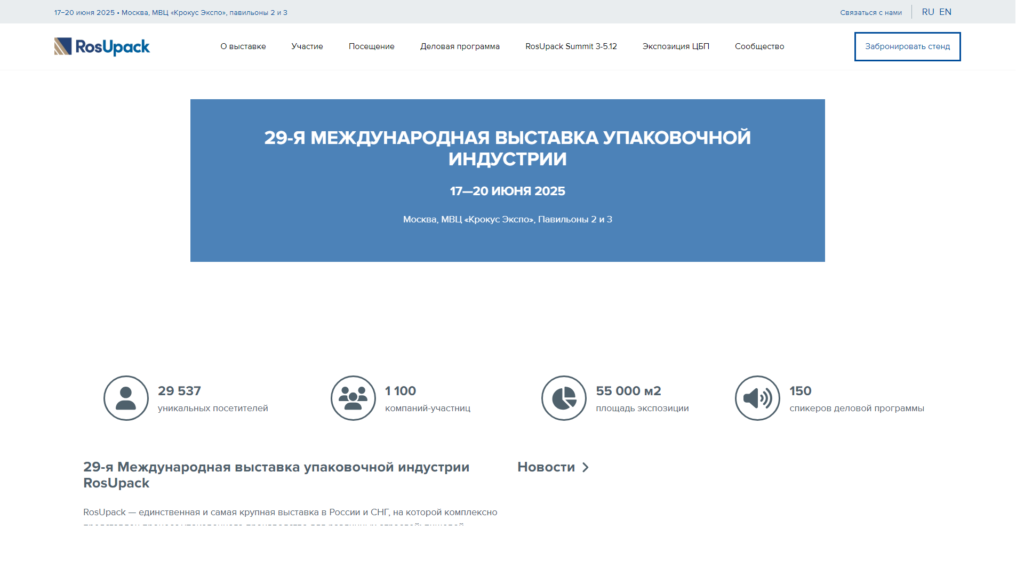The height and width of the screenshot is (576, 1024).
Task: Click the компаний-участниц label
Action: [427, 408]
